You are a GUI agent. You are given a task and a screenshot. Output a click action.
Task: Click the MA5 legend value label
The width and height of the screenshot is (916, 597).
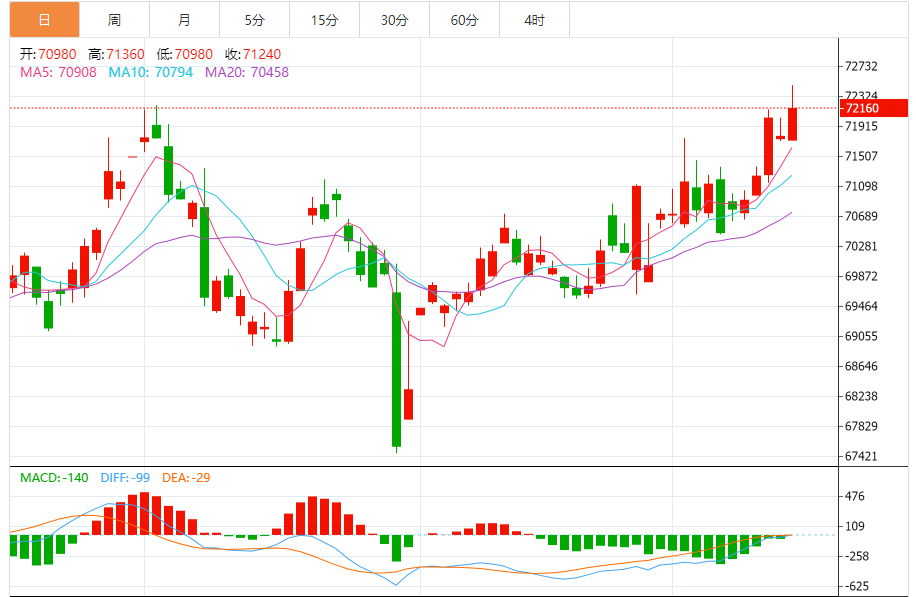58,72
